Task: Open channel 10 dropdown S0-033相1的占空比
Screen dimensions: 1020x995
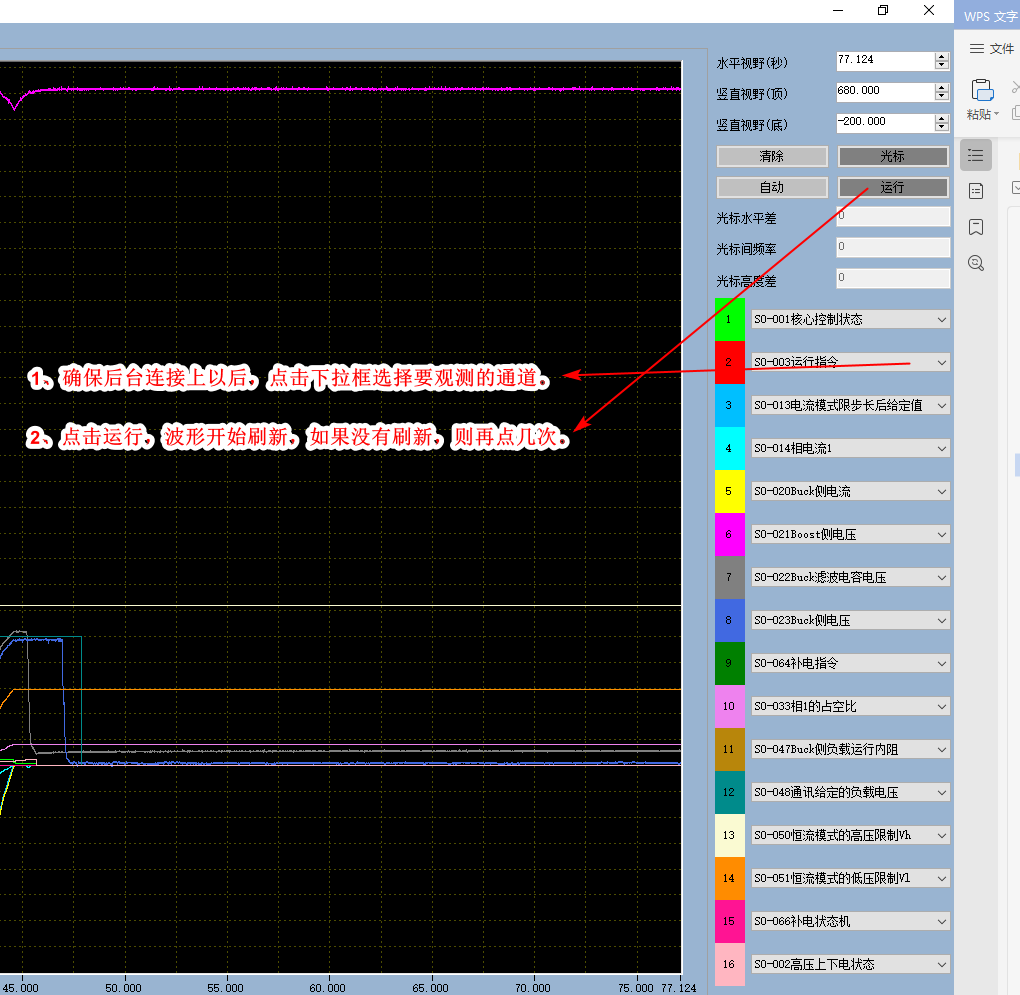Action: (850, 706)
